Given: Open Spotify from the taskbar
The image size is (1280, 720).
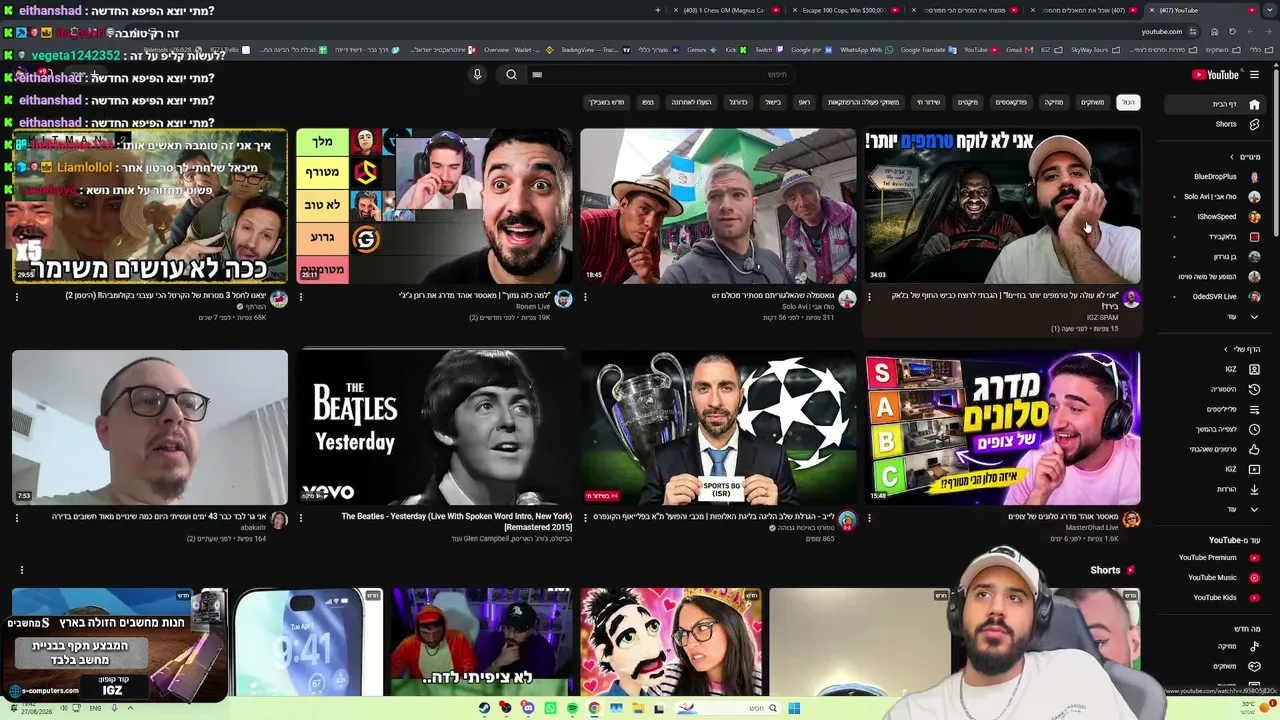Looking at the screenshot, I should click(572, 708).
